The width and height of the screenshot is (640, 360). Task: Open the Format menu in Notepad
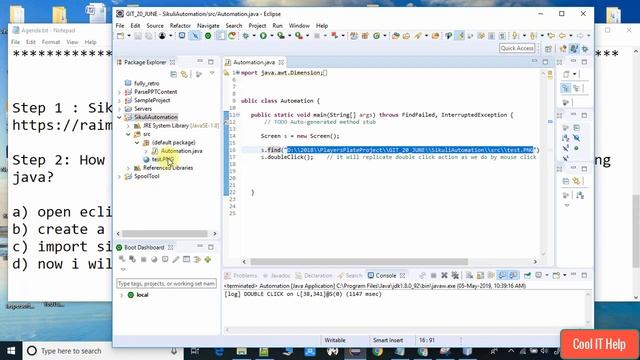tap(51, 42)
